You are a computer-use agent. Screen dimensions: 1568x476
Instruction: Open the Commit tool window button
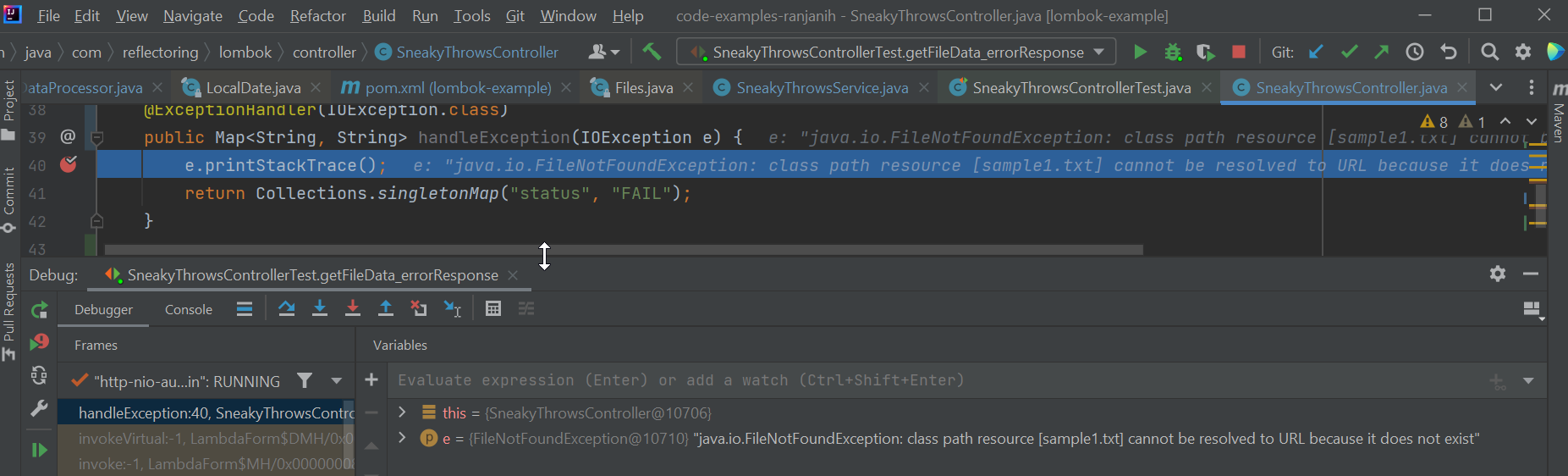9,199
